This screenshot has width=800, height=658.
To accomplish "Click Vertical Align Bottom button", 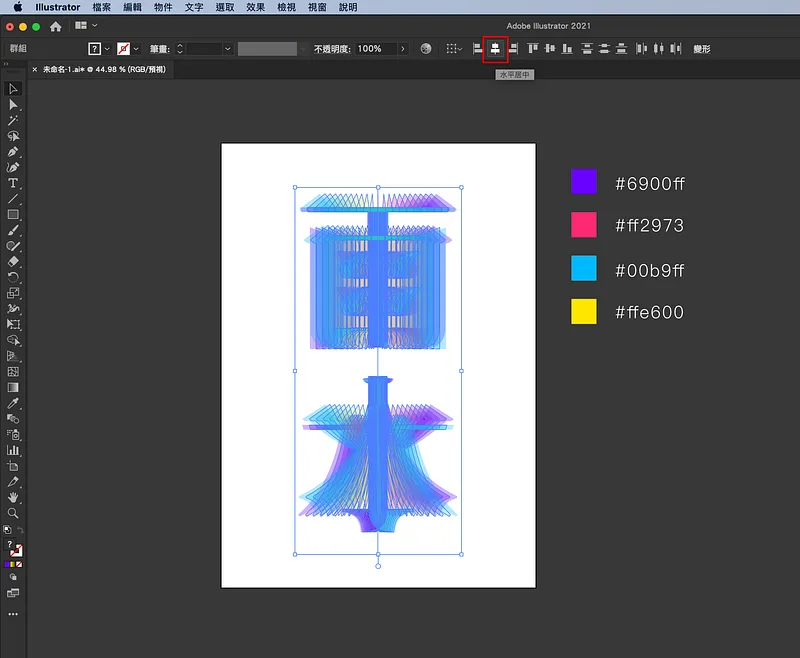I will (x=567, y=48).
